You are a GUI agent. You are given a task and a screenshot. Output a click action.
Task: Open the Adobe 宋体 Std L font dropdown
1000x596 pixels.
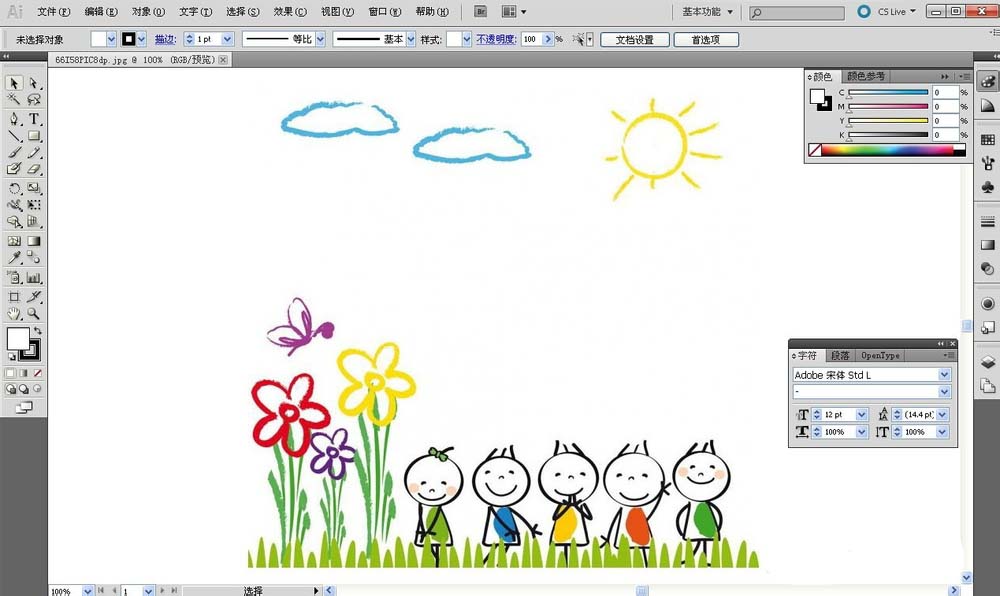tap(944, 375)
